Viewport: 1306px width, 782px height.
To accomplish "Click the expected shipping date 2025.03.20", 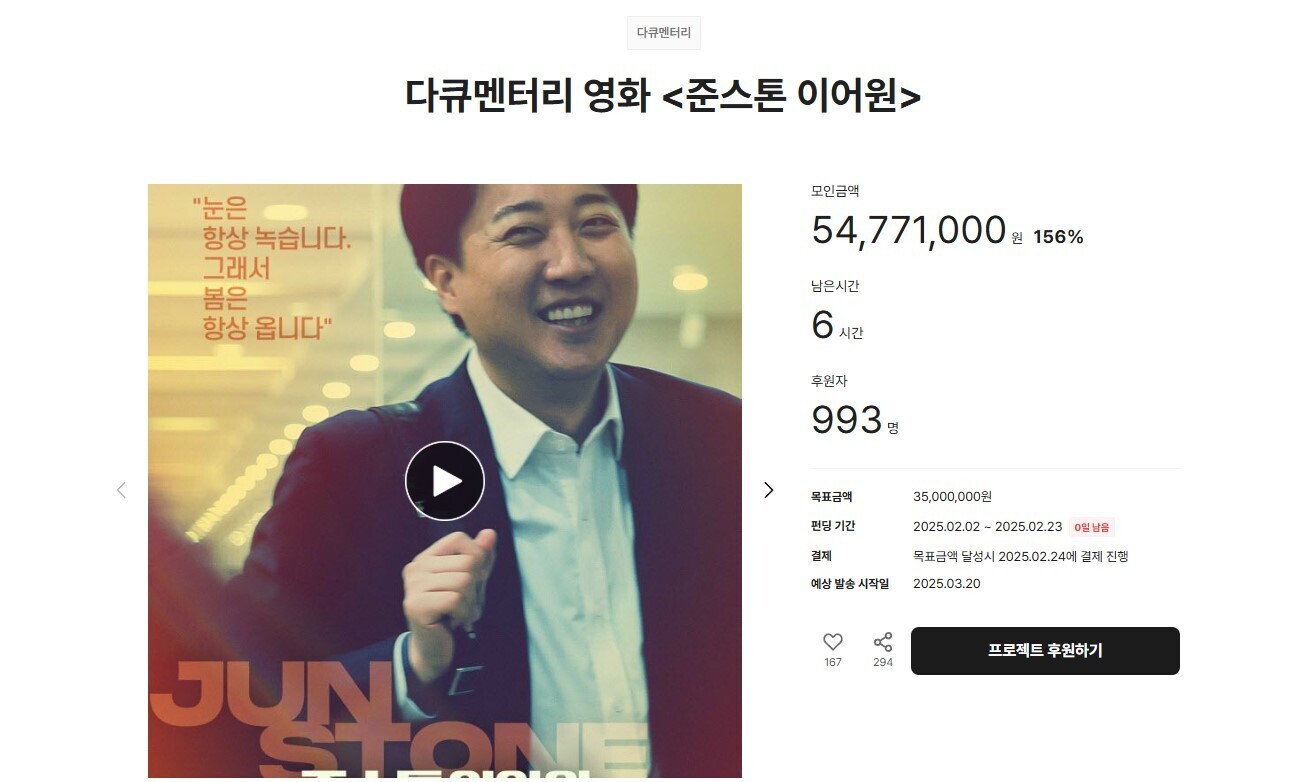I will click(947, 584).
